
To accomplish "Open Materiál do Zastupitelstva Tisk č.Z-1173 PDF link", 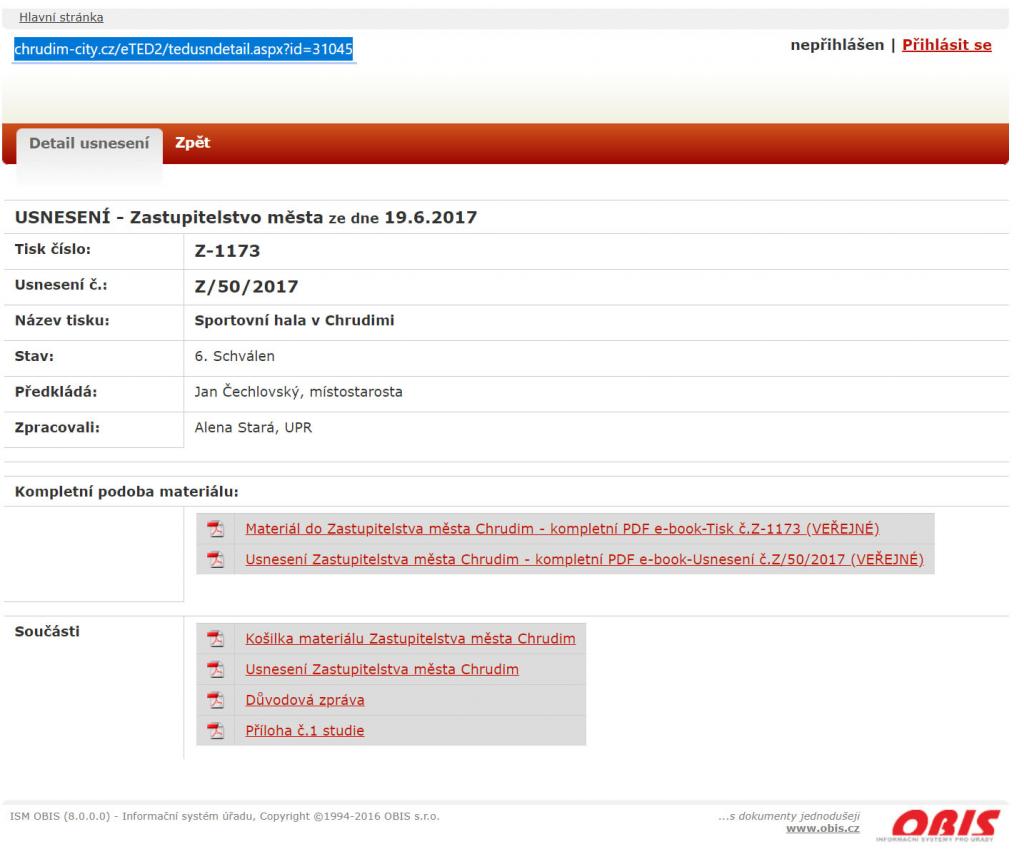I will coord(562,529).
